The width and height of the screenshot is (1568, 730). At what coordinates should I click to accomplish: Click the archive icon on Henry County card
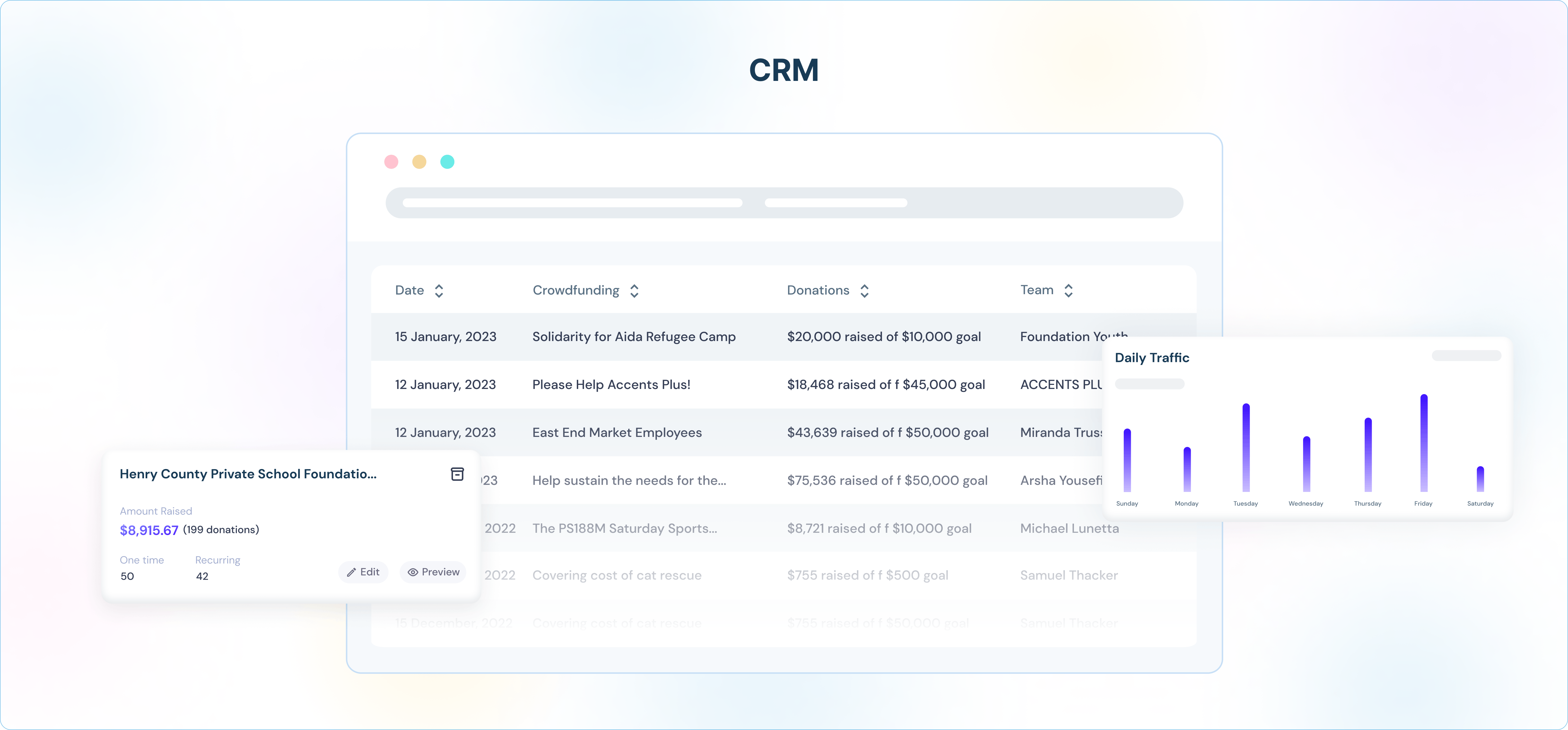point(457,474)
